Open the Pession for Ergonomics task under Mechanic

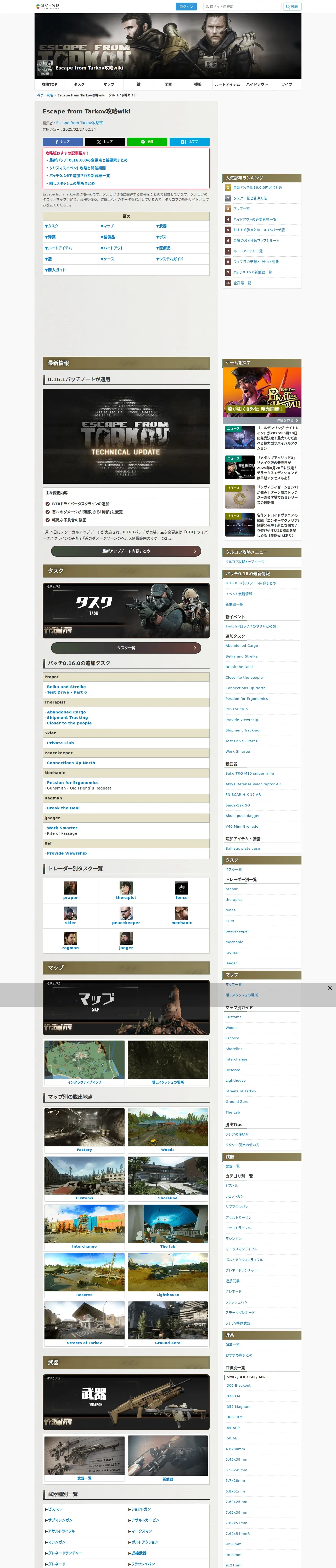coord(72,783)
